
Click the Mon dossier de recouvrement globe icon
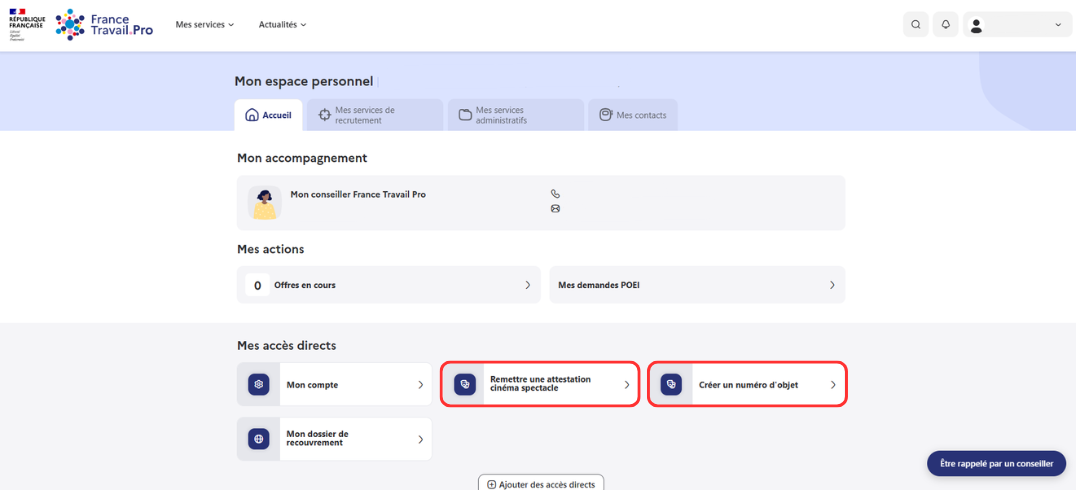pyautogui.click(x=259, y=439)
